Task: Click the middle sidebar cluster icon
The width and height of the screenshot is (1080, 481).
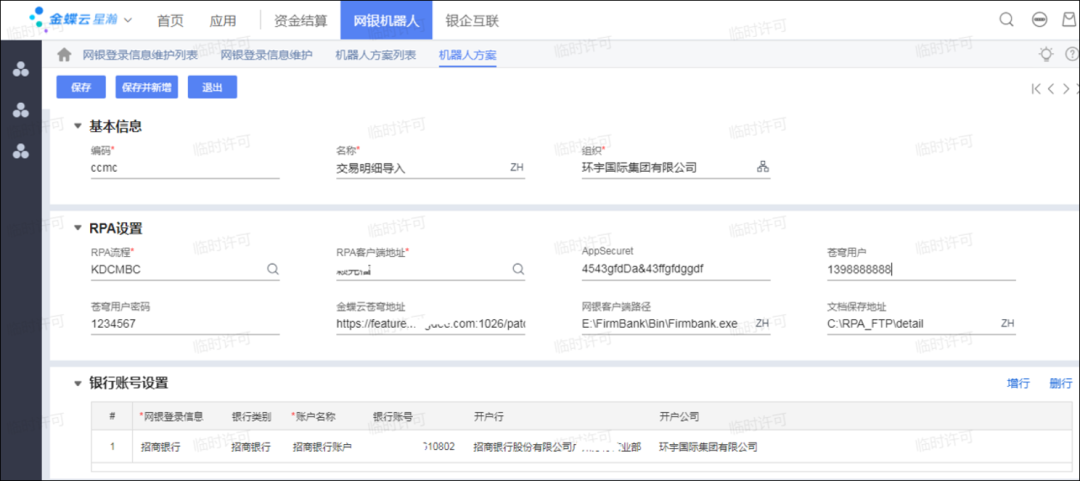Action: point(21,110)
